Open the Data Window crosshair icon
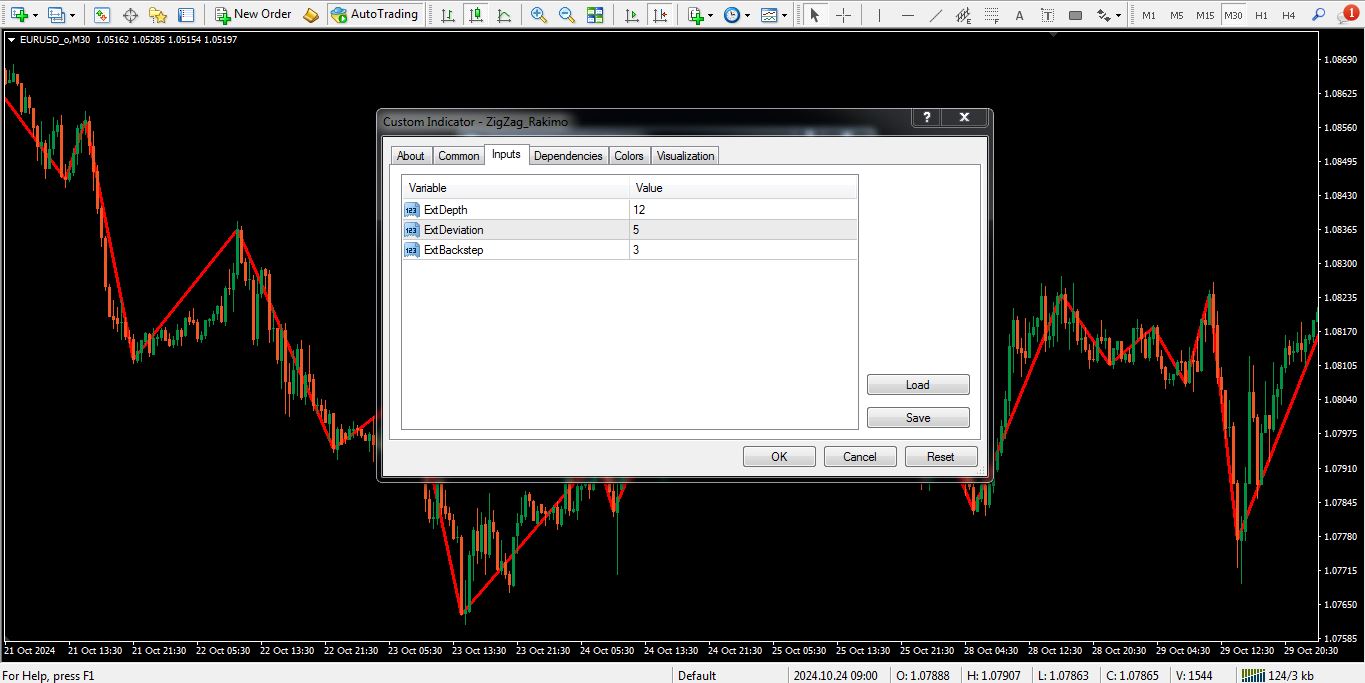The width and height of the screenshot is (1365, 683). [130, 15]
